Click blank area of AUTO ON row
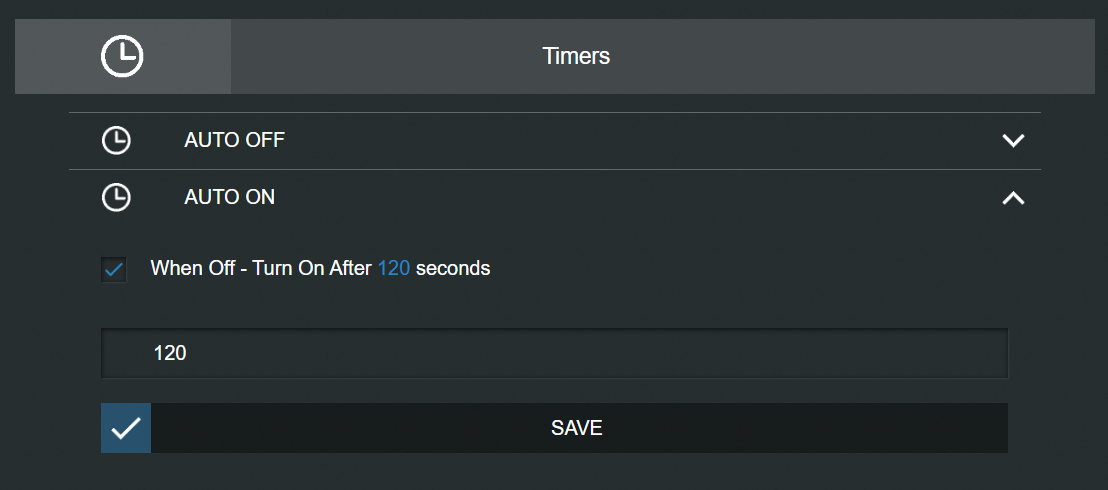The width and height of the screenshot is (1108, 490). [x=636, y=197]
